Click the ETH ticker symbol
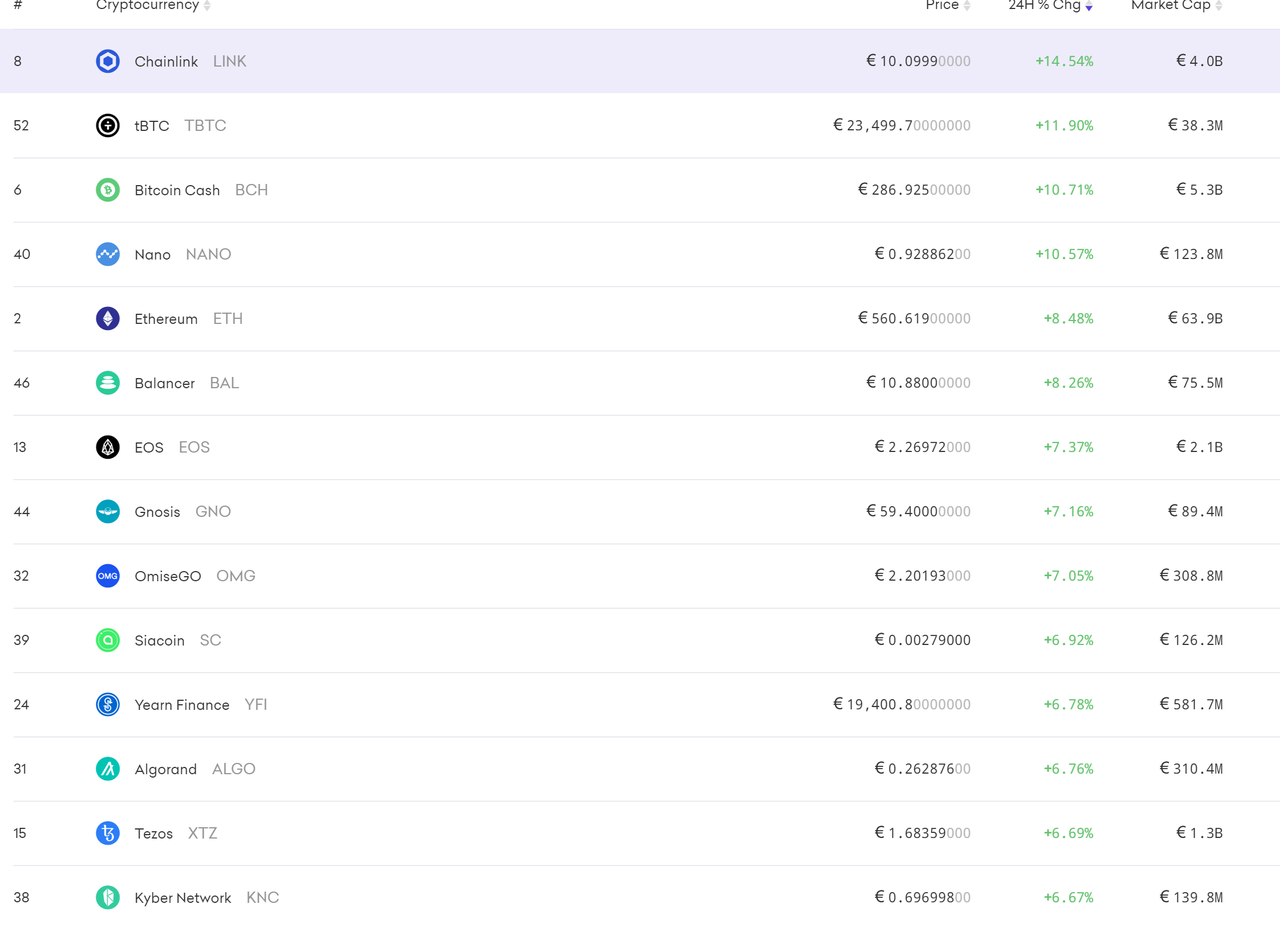This screenshot has width=1280, height=926. (x=228, y=318)
